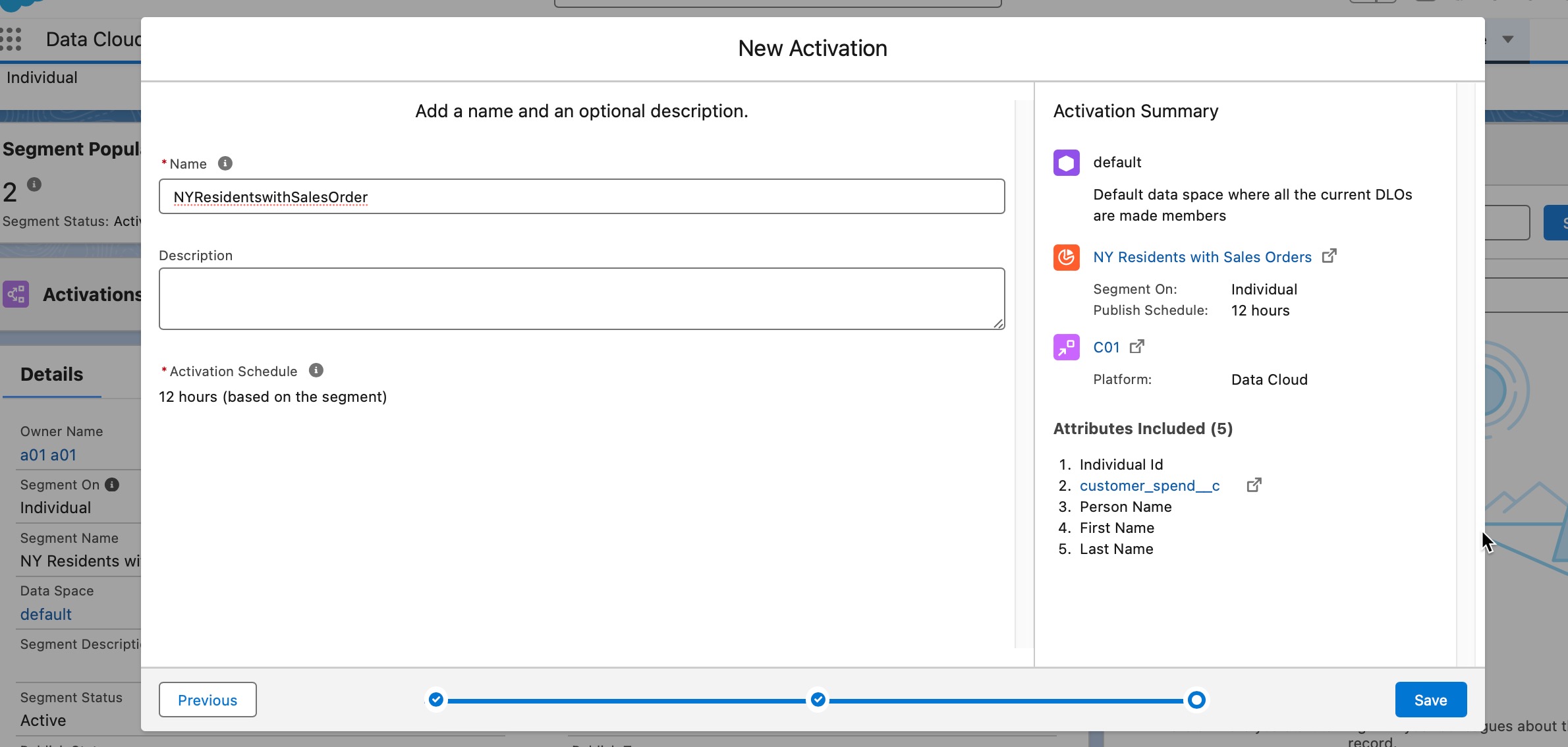The image size is (1568, 747).
Task: Click the 'Person Name' attribute
Action: 1125,507
